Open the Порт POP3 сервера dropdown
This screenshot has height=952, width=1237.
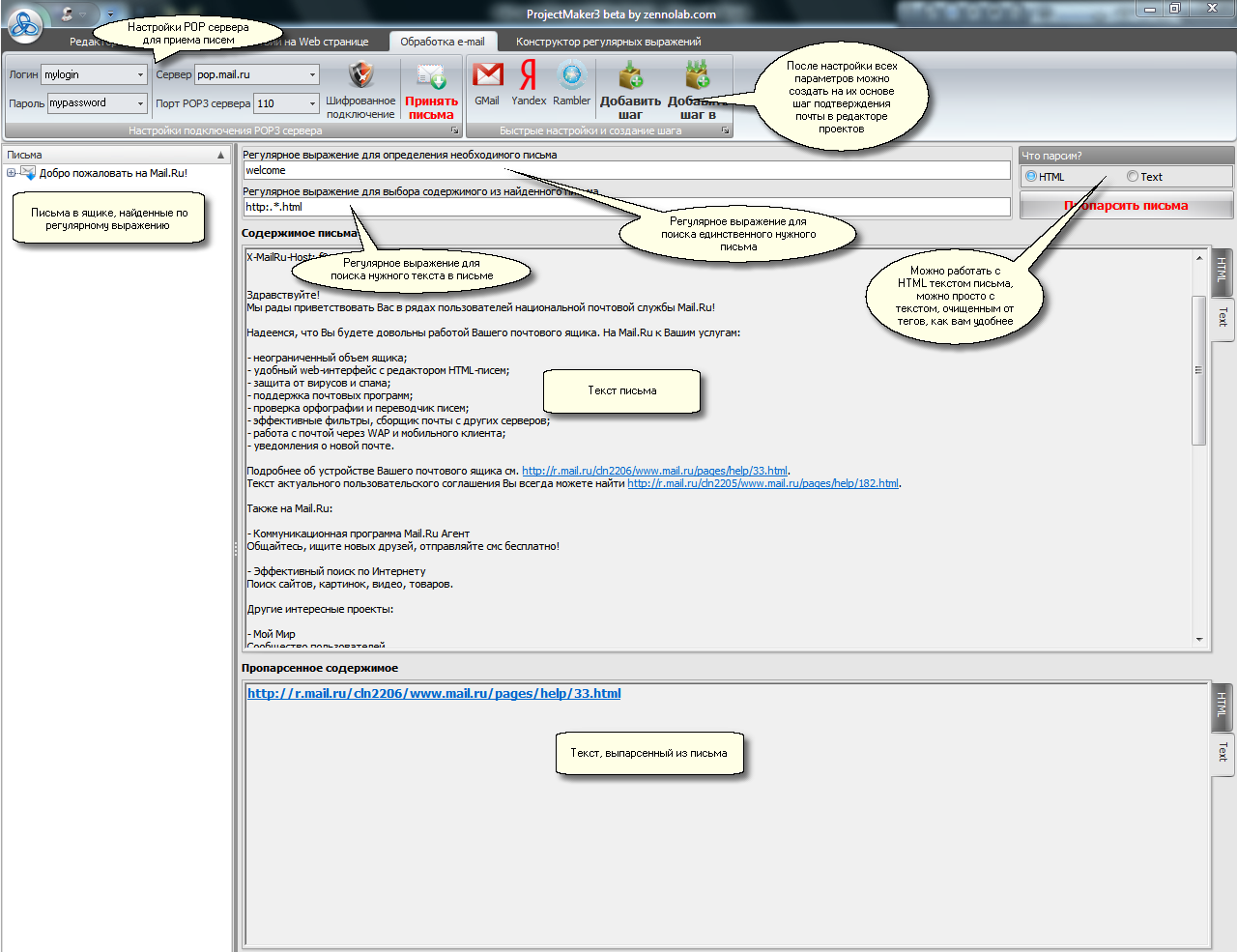pyautogui.click(x=312, y=103)
